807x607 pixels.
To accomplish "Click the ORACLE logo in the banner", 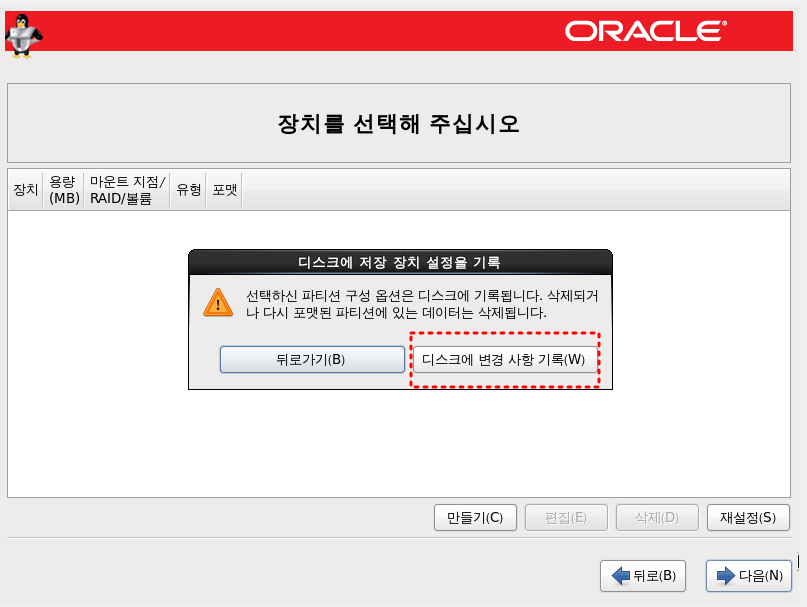I will click(x=646, y=31).
